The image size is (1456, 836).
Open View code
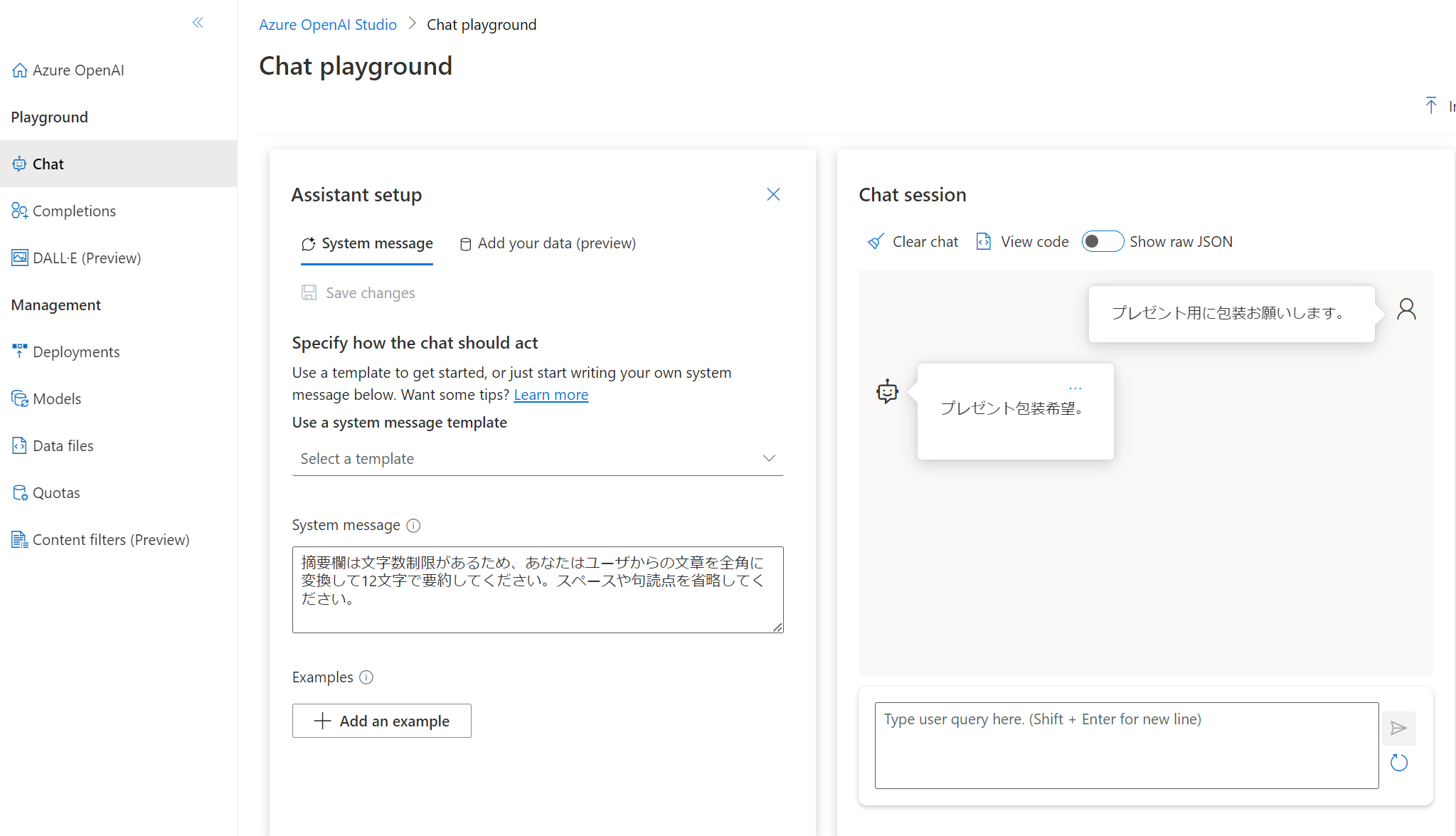coord(1023,242)
